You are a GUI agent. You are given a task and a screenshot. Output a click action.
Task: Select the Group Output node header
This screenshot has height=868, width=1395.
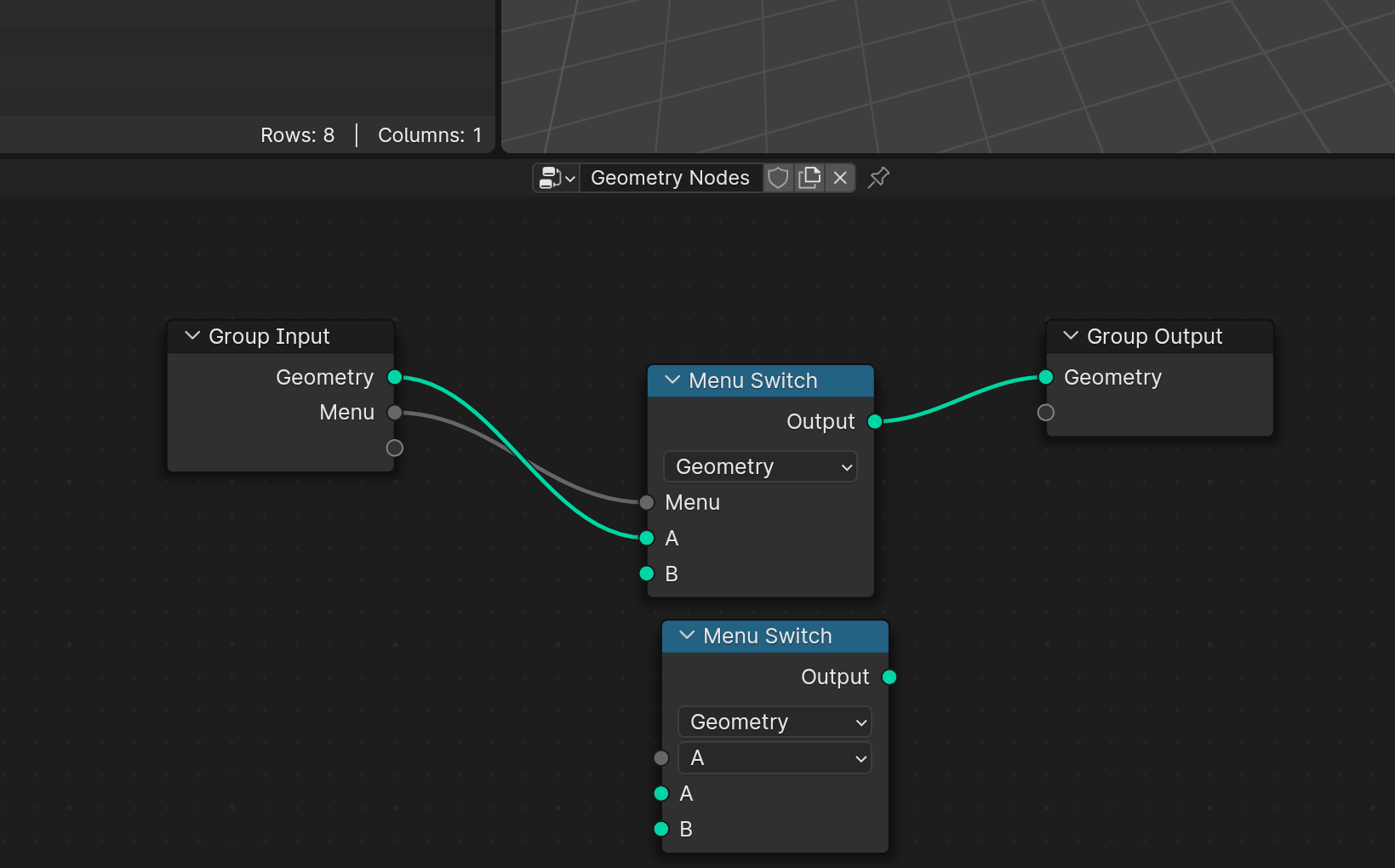(1159, 336)
